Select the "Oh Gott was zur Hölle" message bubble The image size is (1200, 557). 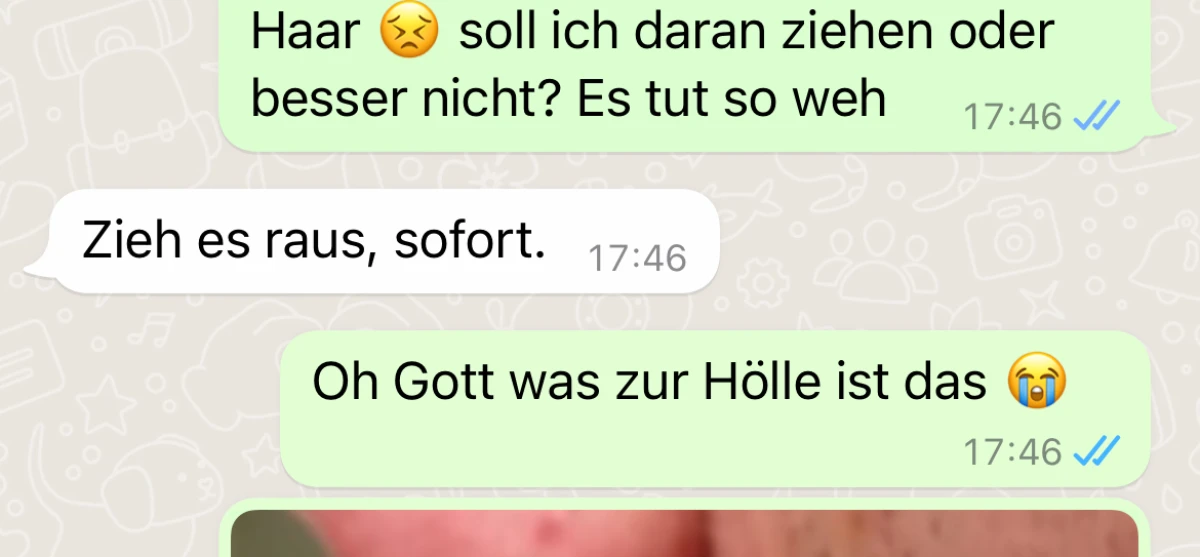[x=715, y=409]
